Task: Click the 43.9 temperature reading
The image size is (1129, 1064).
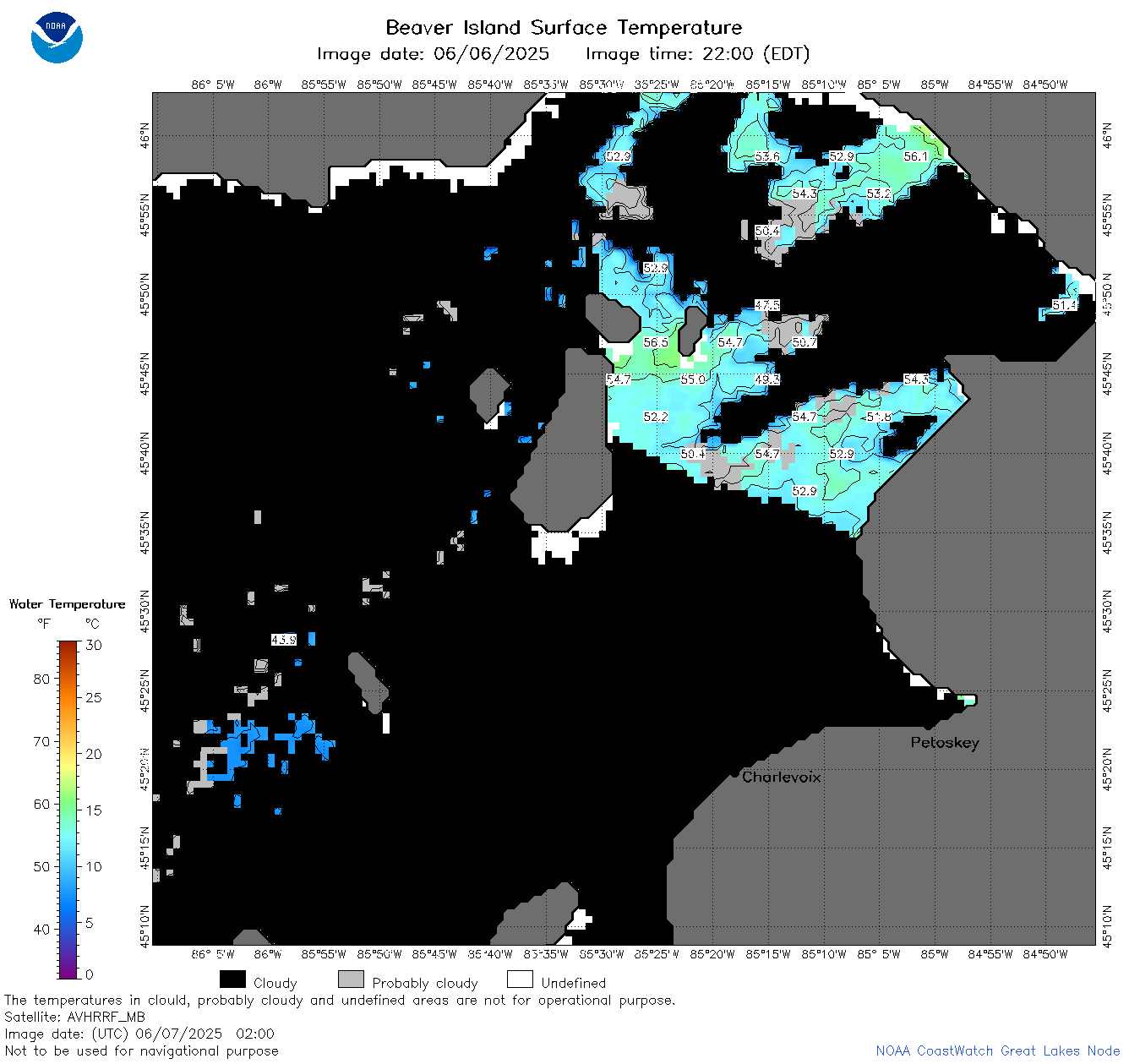Action: click(284, 640)
